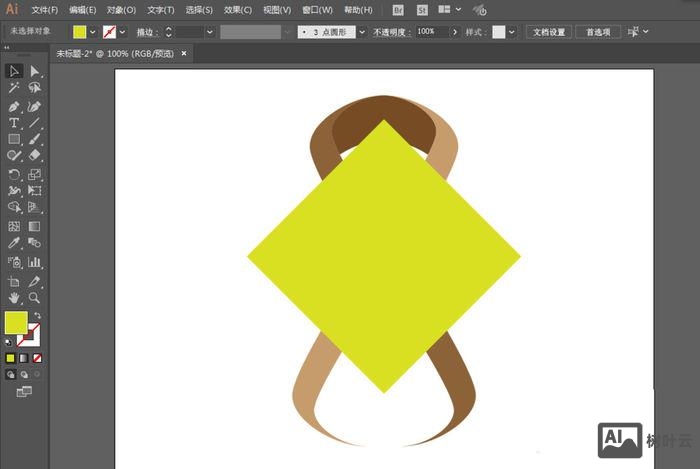Click the 首选项 button
Image resolution: width=700 pixels, height=469 pixels.
(x=597, y=32)
